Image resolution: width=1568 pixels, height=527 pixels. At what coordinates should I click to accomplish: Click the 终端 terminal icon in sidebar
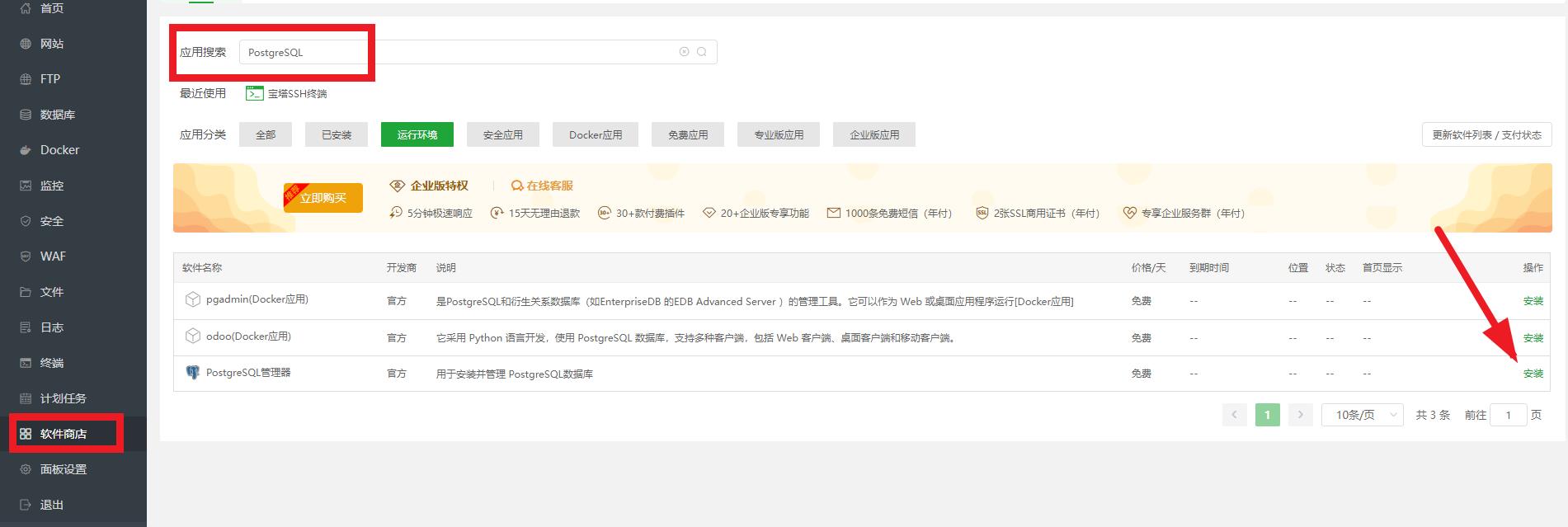[x=26, y=363]
